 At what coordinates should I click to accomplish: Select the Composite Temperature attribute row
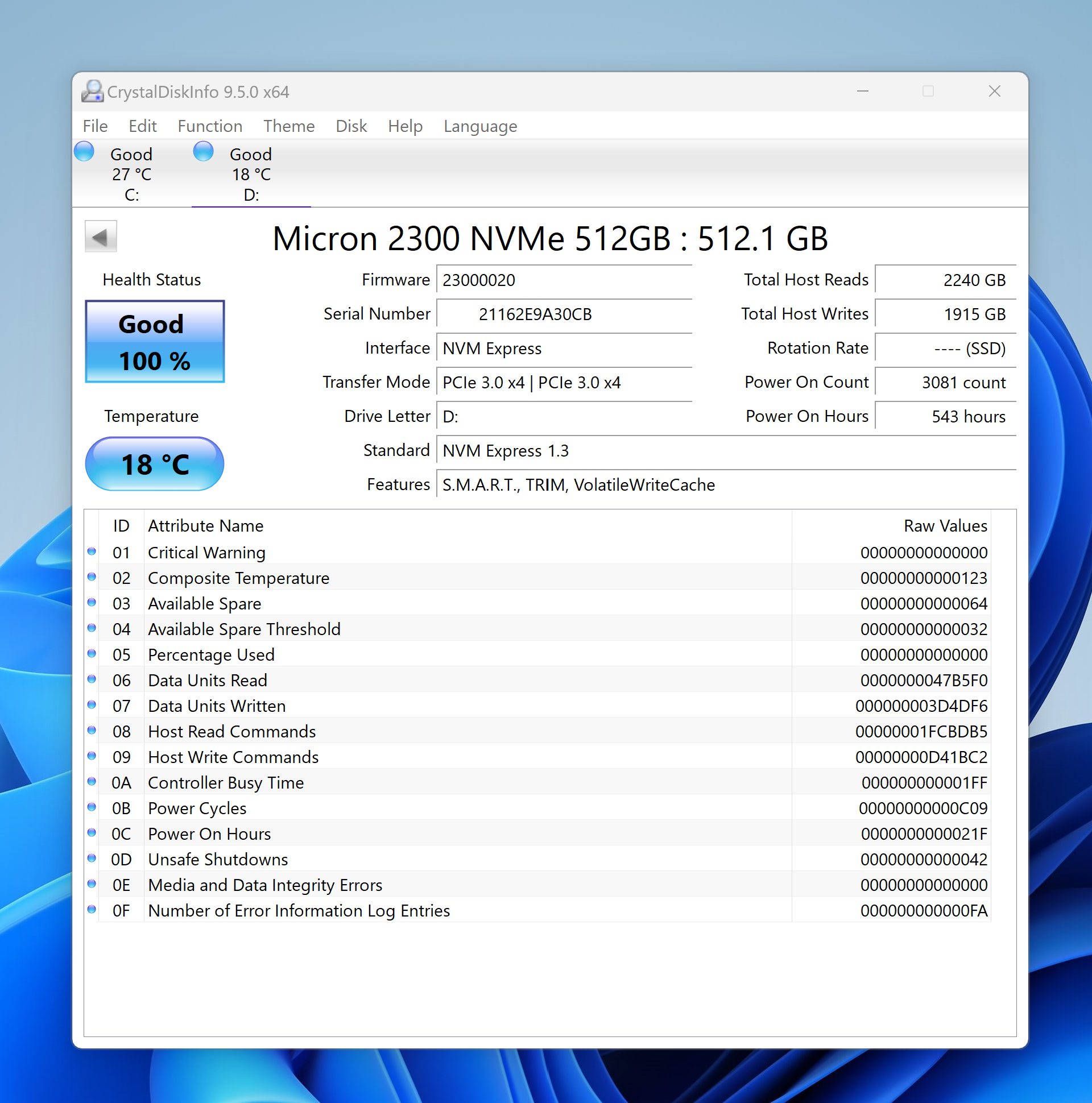(x=538, y=578)
